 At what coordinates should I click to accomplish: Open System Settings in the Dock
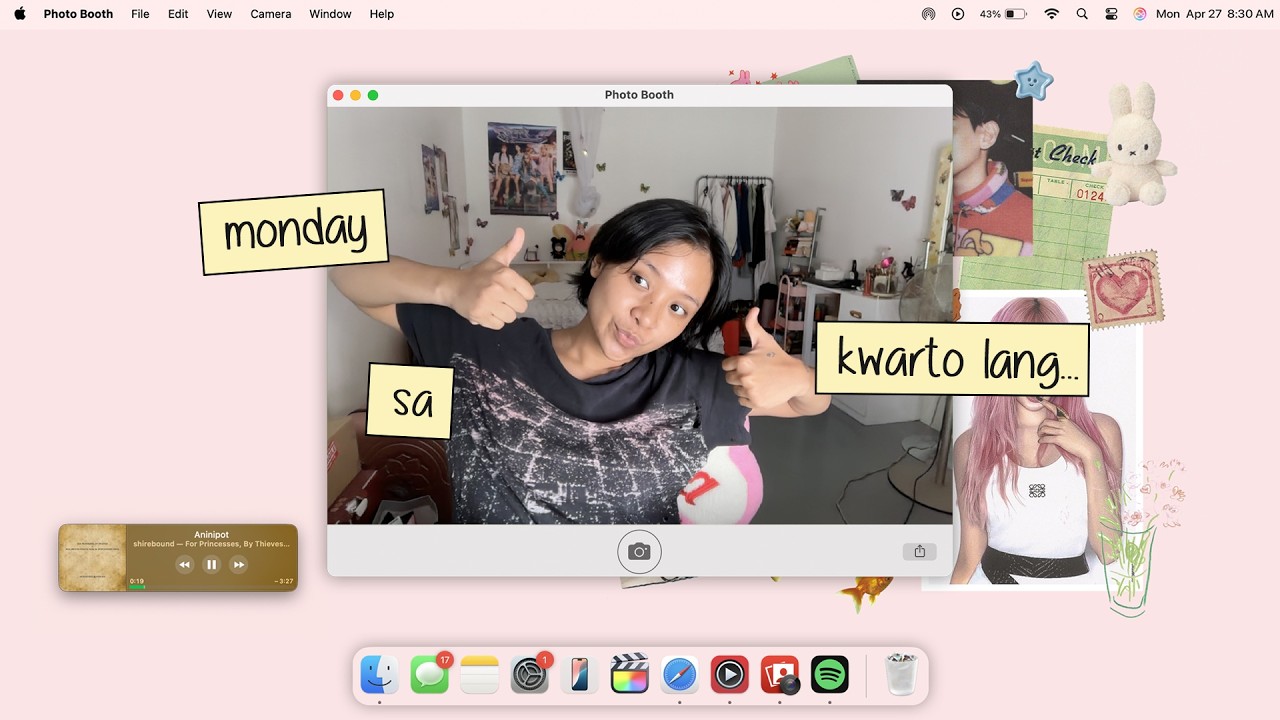click(530, 675)
